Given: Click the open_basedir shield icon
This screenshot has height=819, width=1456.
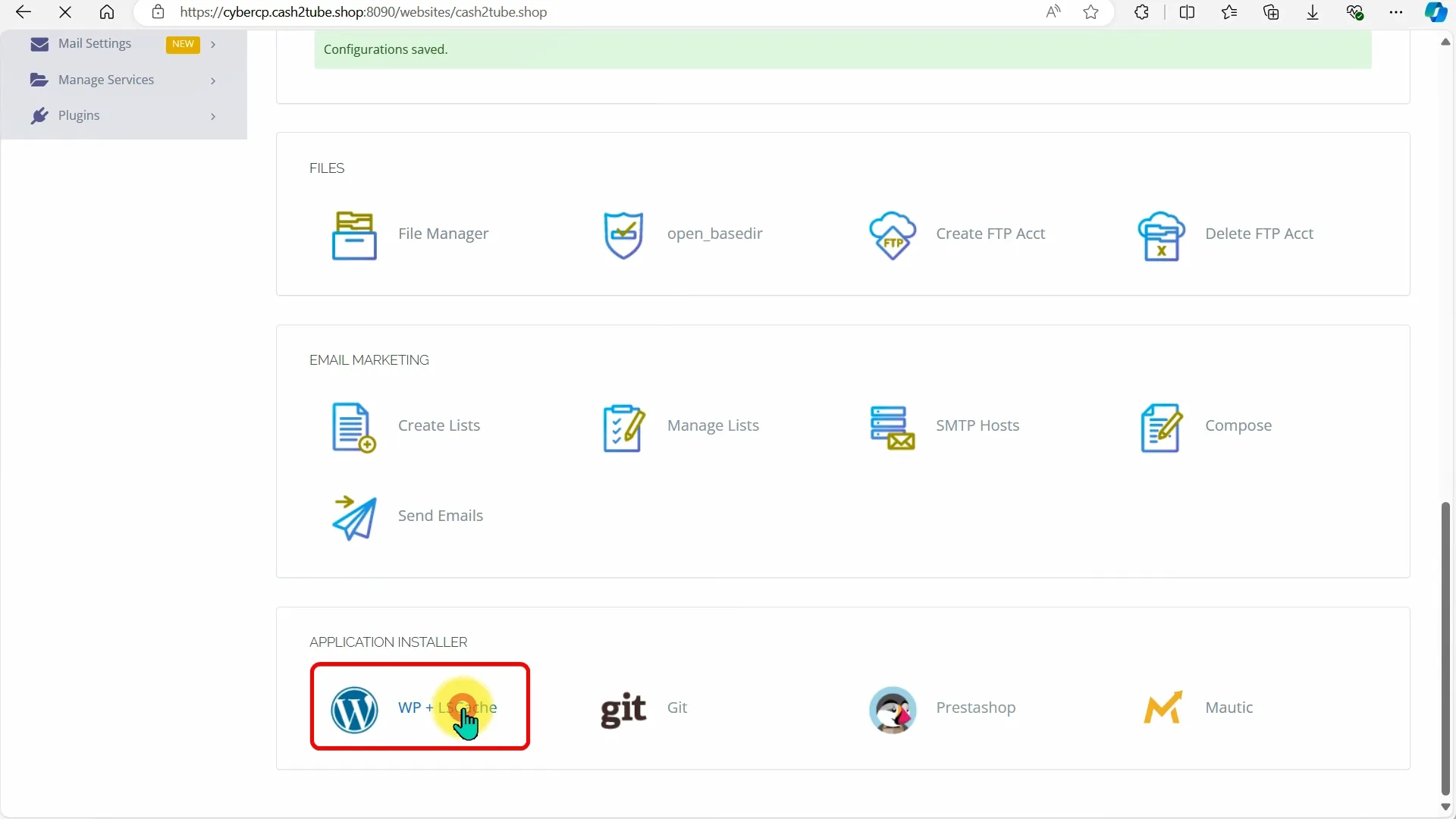Looking at the screenshot, I should (623, 236).
